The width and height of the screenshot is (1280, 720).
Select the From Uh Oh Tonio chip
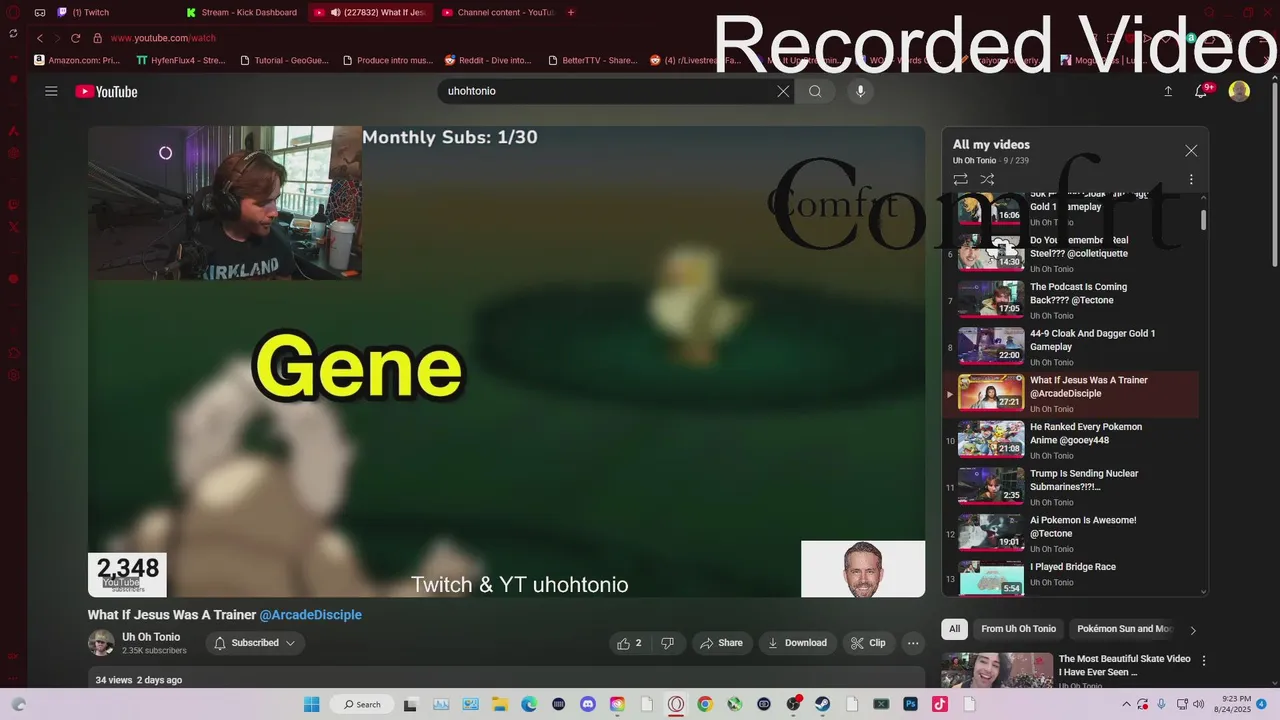[x=1018, y=629]
